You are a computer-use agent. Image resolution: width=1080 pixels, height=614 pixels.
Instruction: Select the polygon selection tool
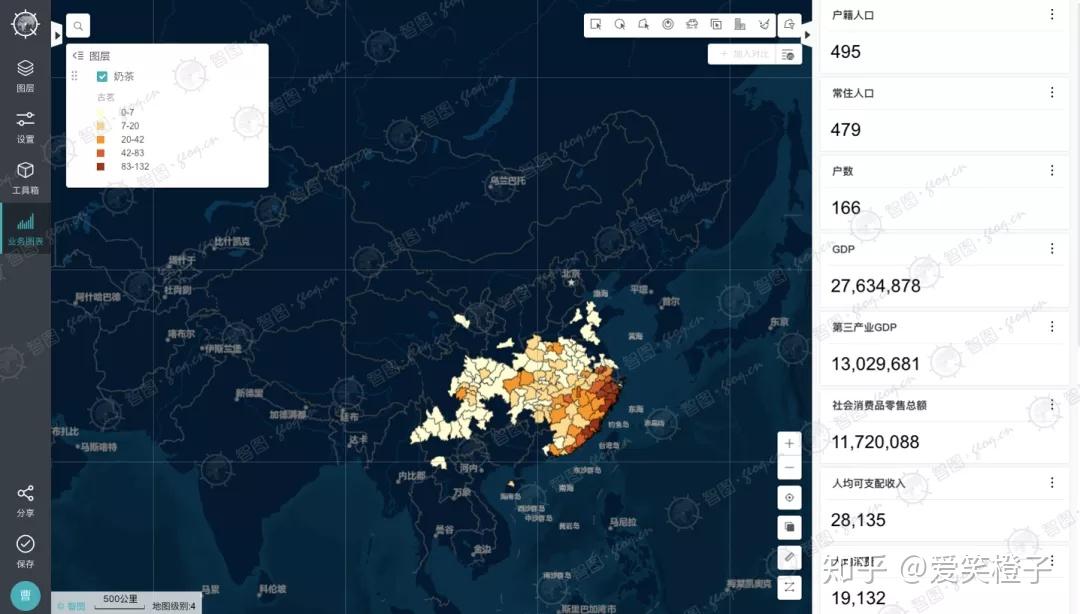[x=644, y=24]
